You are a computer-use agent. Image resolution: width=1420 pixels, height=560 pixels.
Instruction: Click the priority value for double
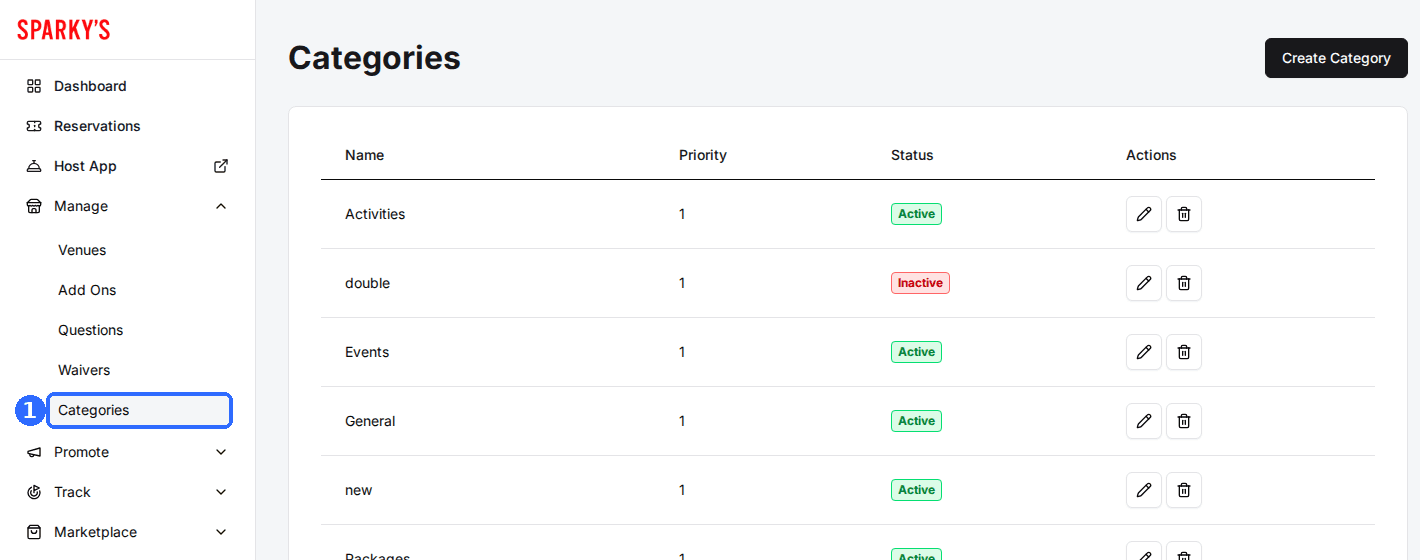pyautogui.click(x=682, y=283)
